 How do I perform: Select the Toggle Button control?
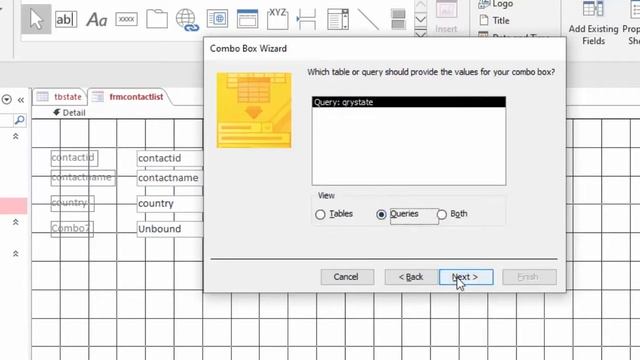point(398,19)
